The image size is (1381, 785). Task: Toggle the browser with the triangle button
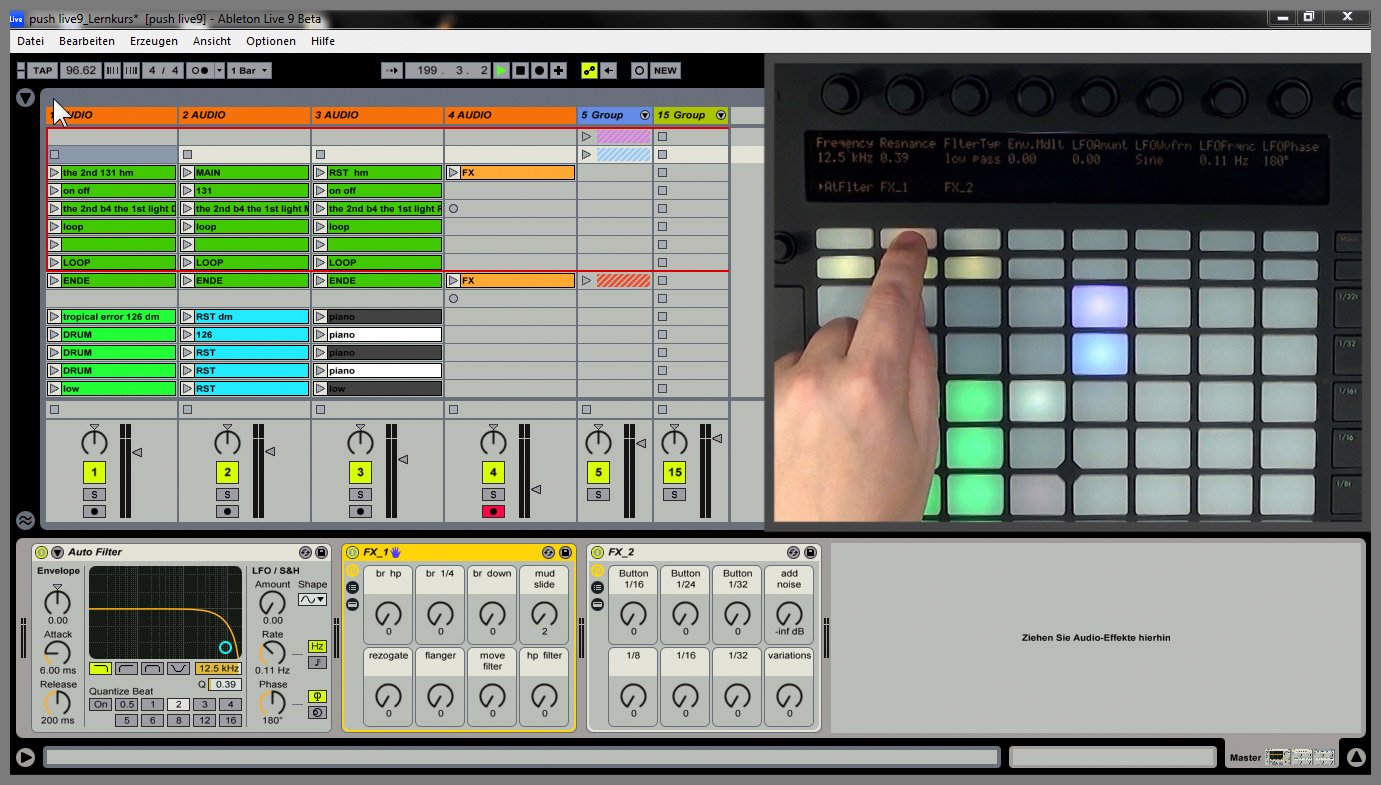[x=26, y=98]
